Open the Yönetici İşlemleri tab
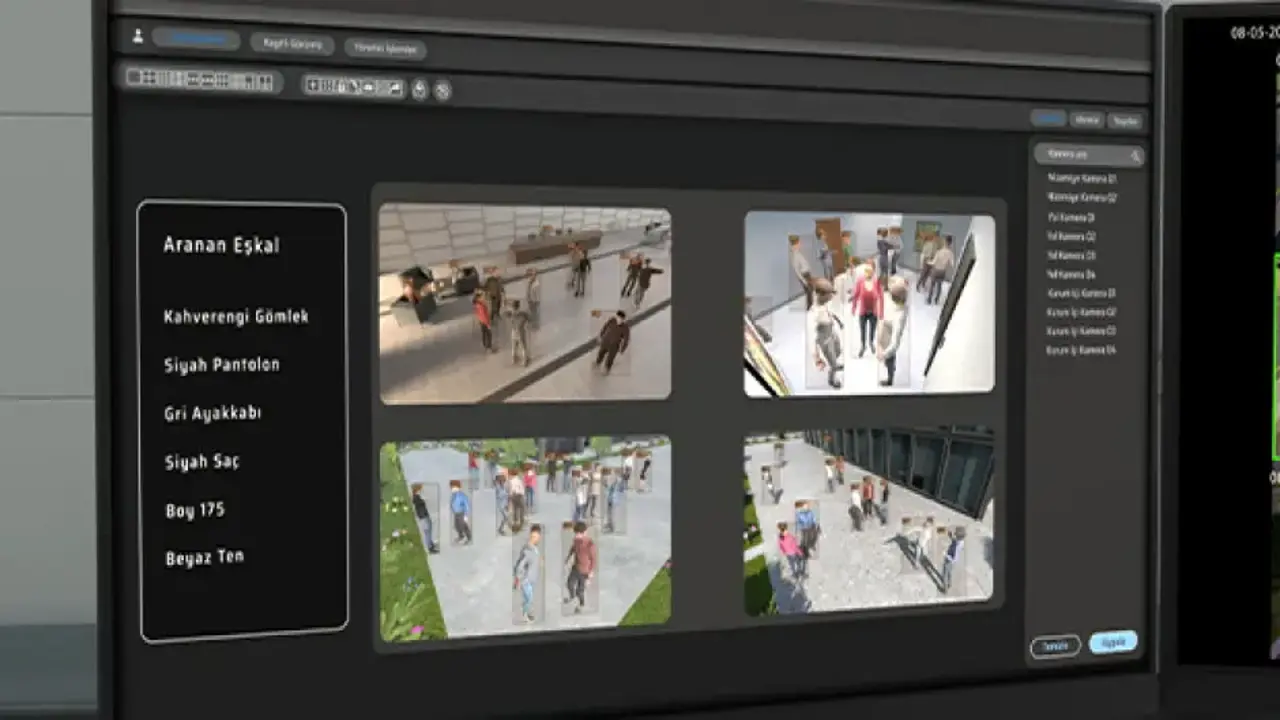Viewport: 1280px width, 720px height. click(x=385, y=48)
